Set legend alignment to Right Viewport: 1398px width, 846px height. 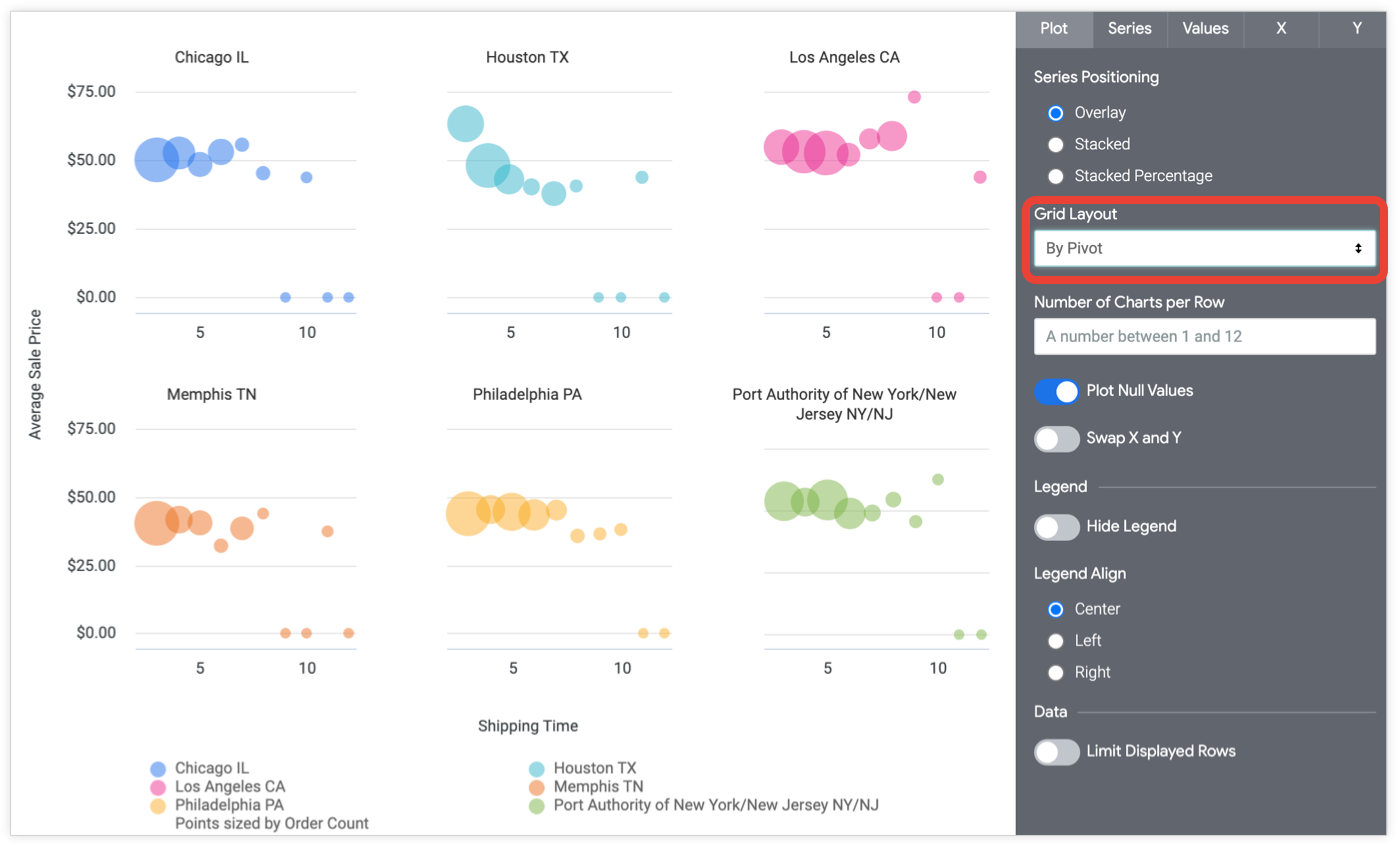[x=1056, y=673]
